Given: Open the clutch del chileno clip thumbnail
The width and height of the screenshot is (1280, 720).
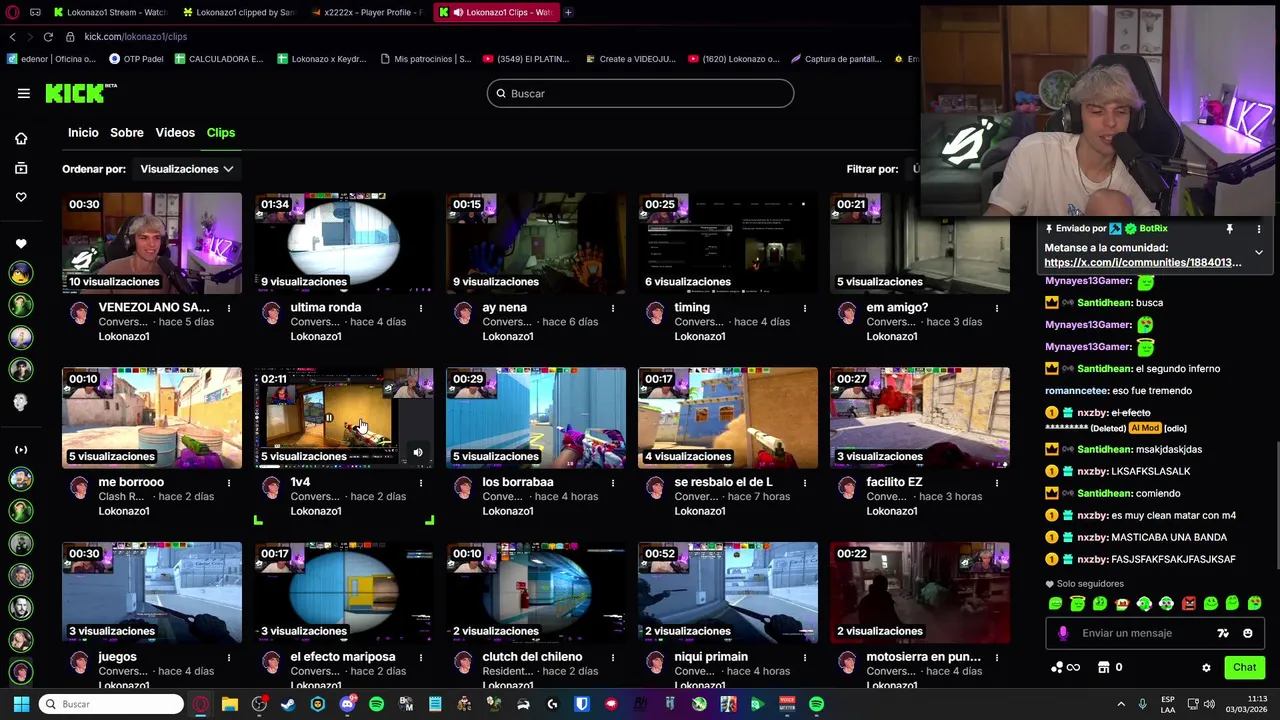Looking at the screenshot, I should [x=536, y=593].
